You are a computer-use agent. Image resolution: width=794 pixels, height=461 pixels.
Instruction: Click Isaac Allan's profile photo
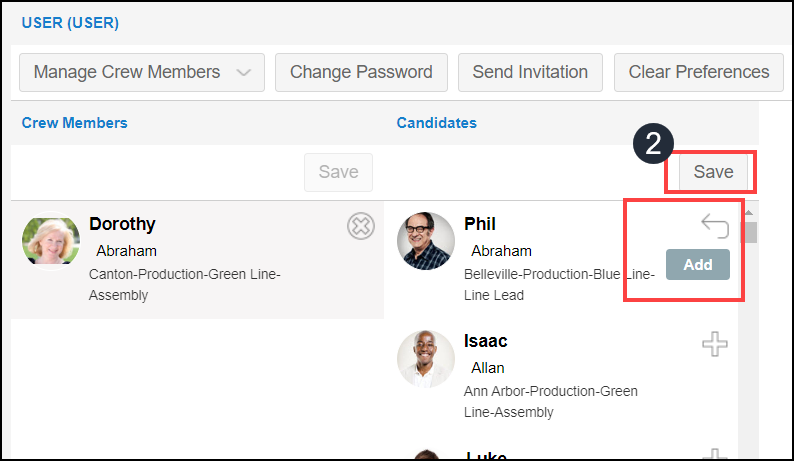[425, 359]
